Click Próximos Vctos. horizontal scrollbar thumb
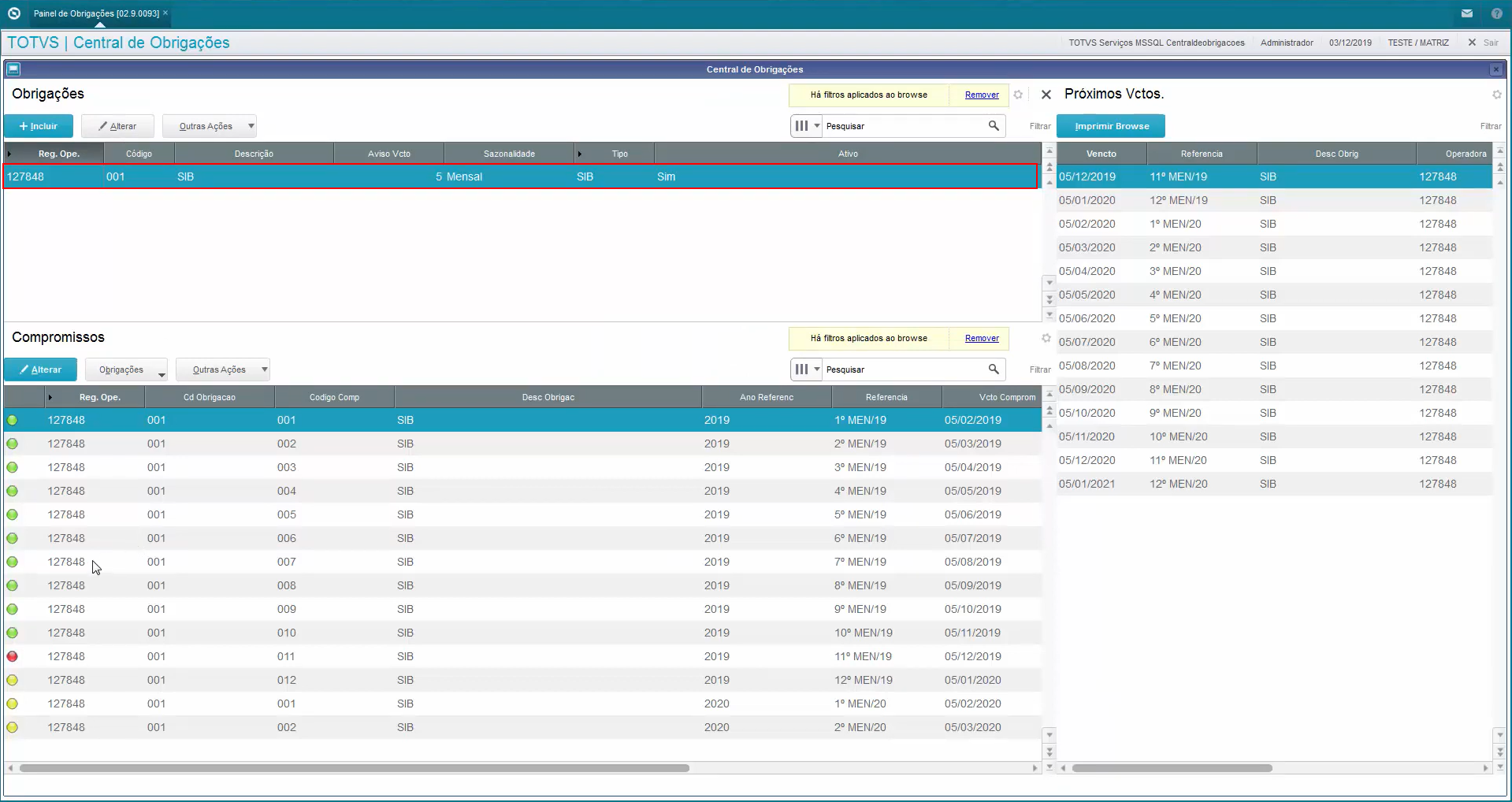This screenshot has height=802, width=1512. (x=1172, y=768)
